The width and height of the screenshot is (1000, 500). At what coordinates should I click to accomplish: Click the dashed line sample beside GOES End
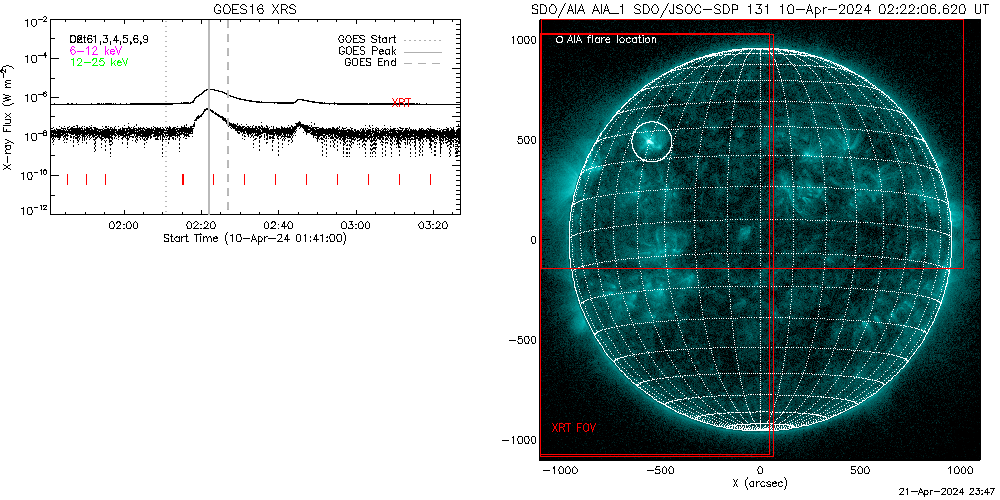point(423,62)
